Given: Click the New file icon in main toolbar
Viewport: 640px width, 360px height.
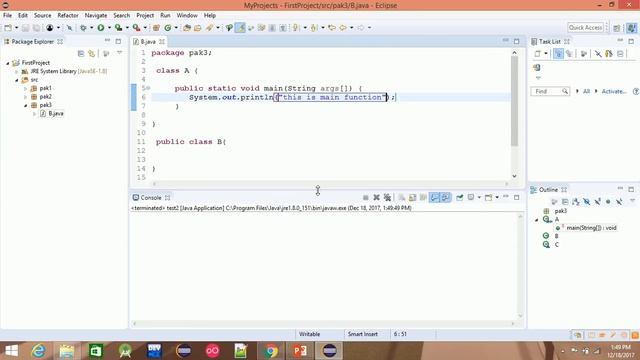Looking at the screenshot, I should (x=8, y=28).
